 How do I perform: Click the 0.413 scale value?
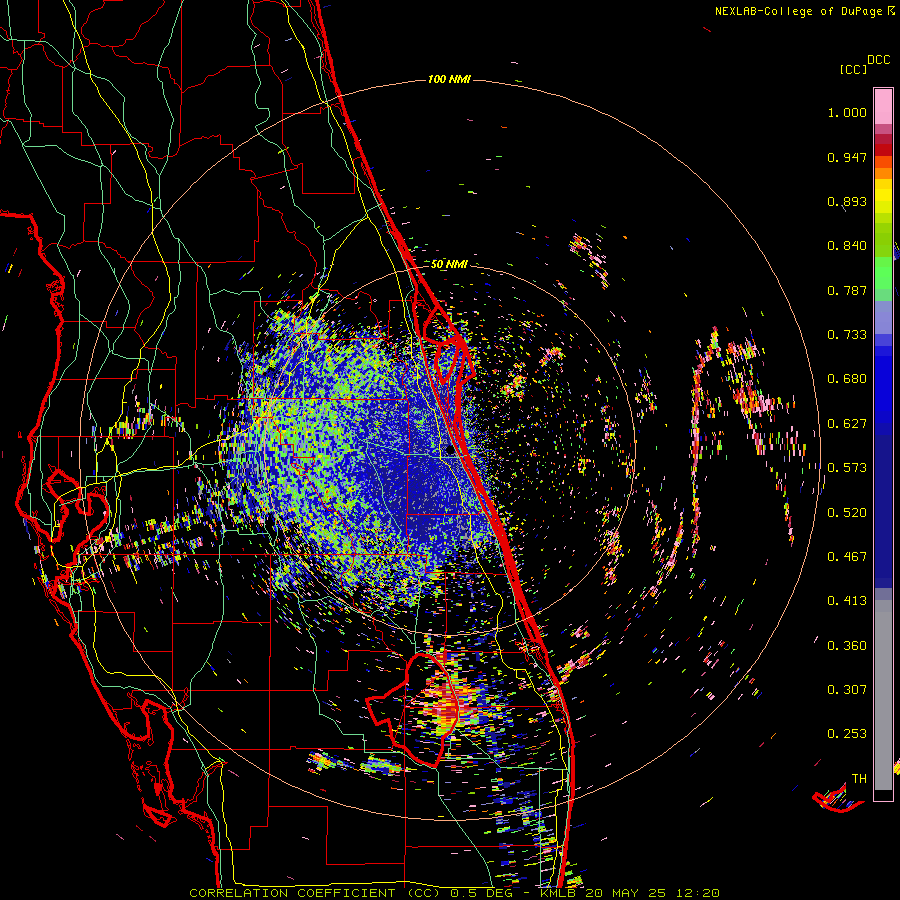(847, 601)
